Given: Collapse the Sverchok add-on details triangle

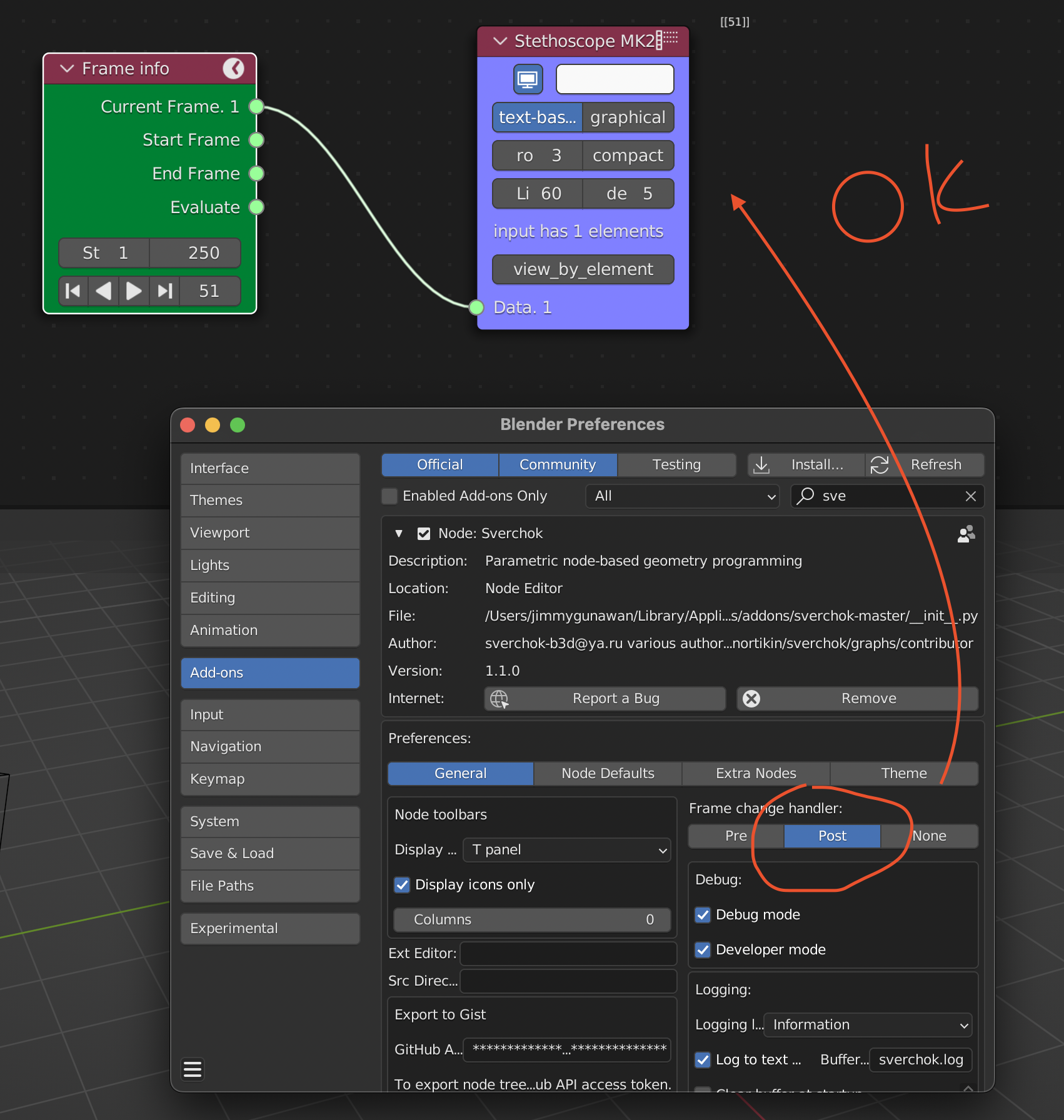Looking at the screenshot, I should pyautogui.click(x=399, y=534).
